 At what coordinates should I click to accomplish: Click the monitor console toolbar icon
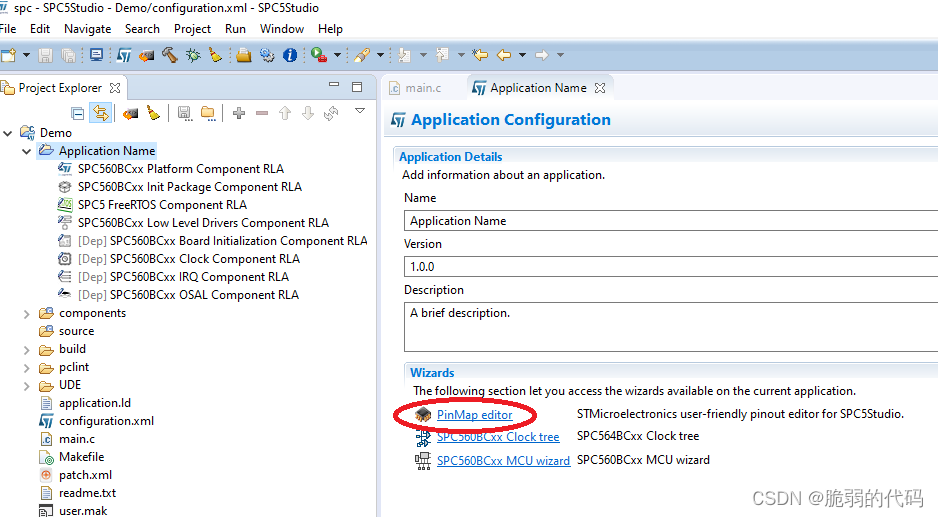click(x=96, y=55)
